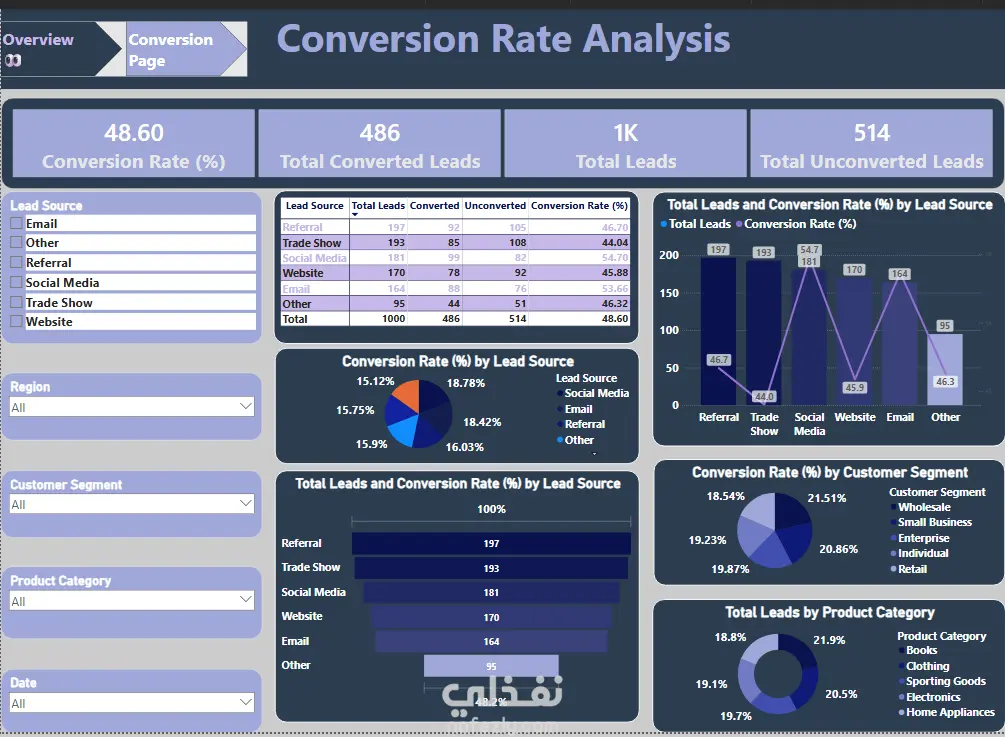Click the 514 Total Unconverted Leads card
This screenshot has width=1005, height=737.
pos(872,143)
